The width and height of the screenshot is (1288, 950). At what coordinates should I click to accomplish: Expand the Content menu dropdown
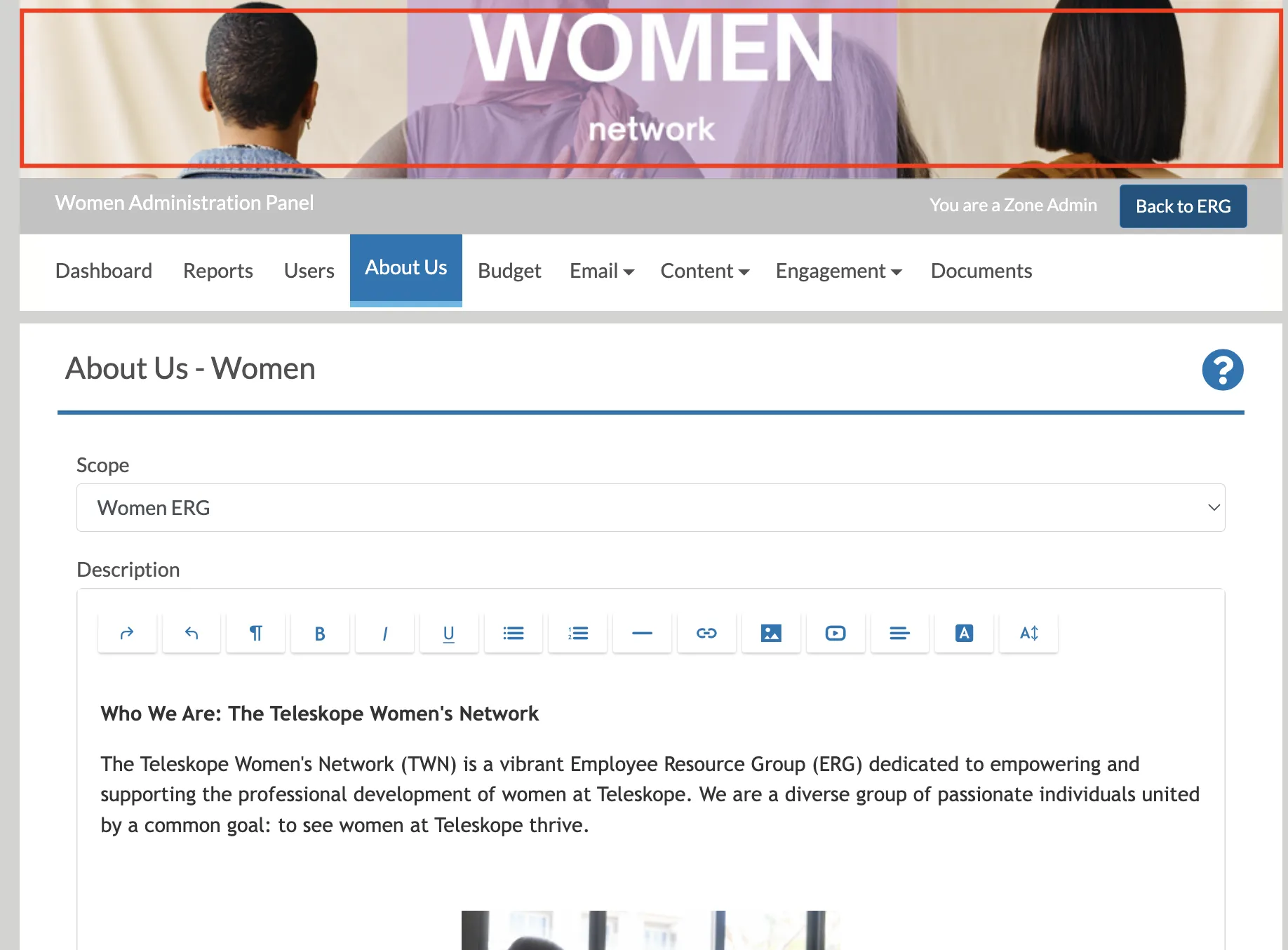tap(705, 271)
